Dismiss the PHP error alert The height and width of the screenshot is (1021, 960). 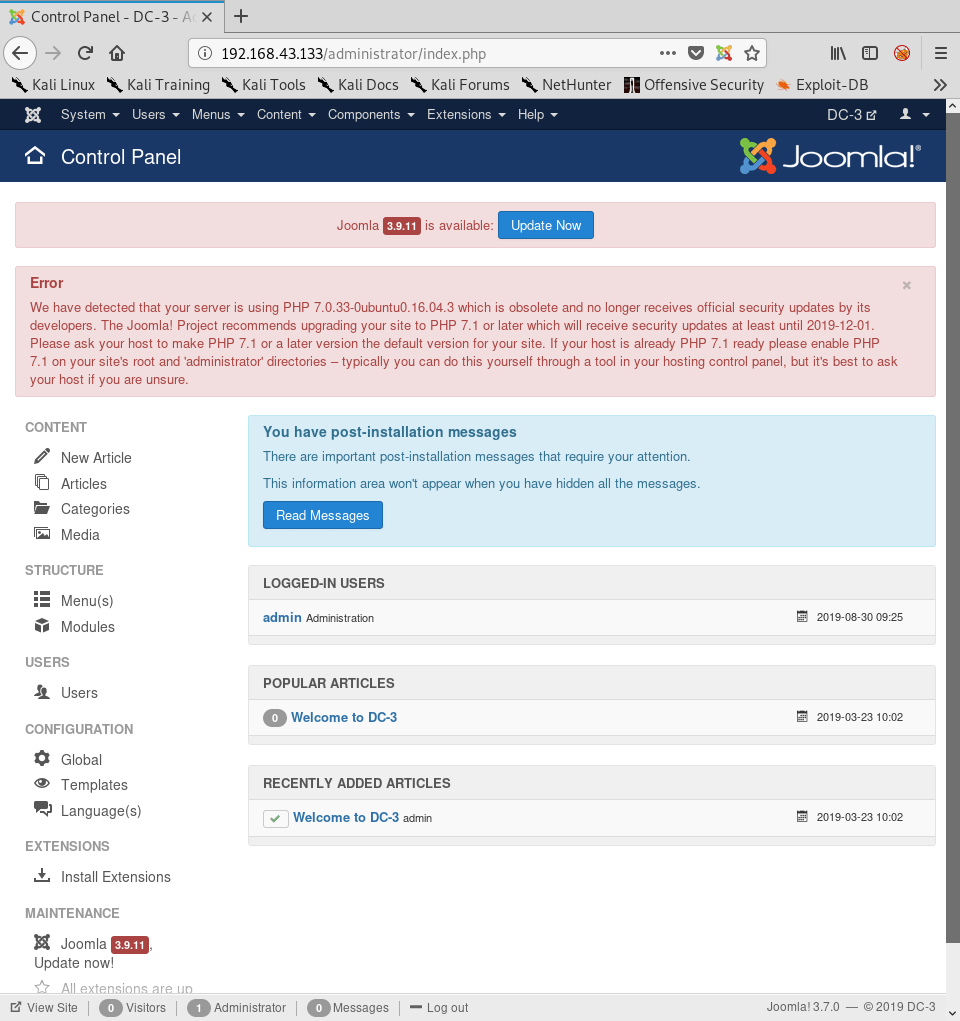click(906, 285)
